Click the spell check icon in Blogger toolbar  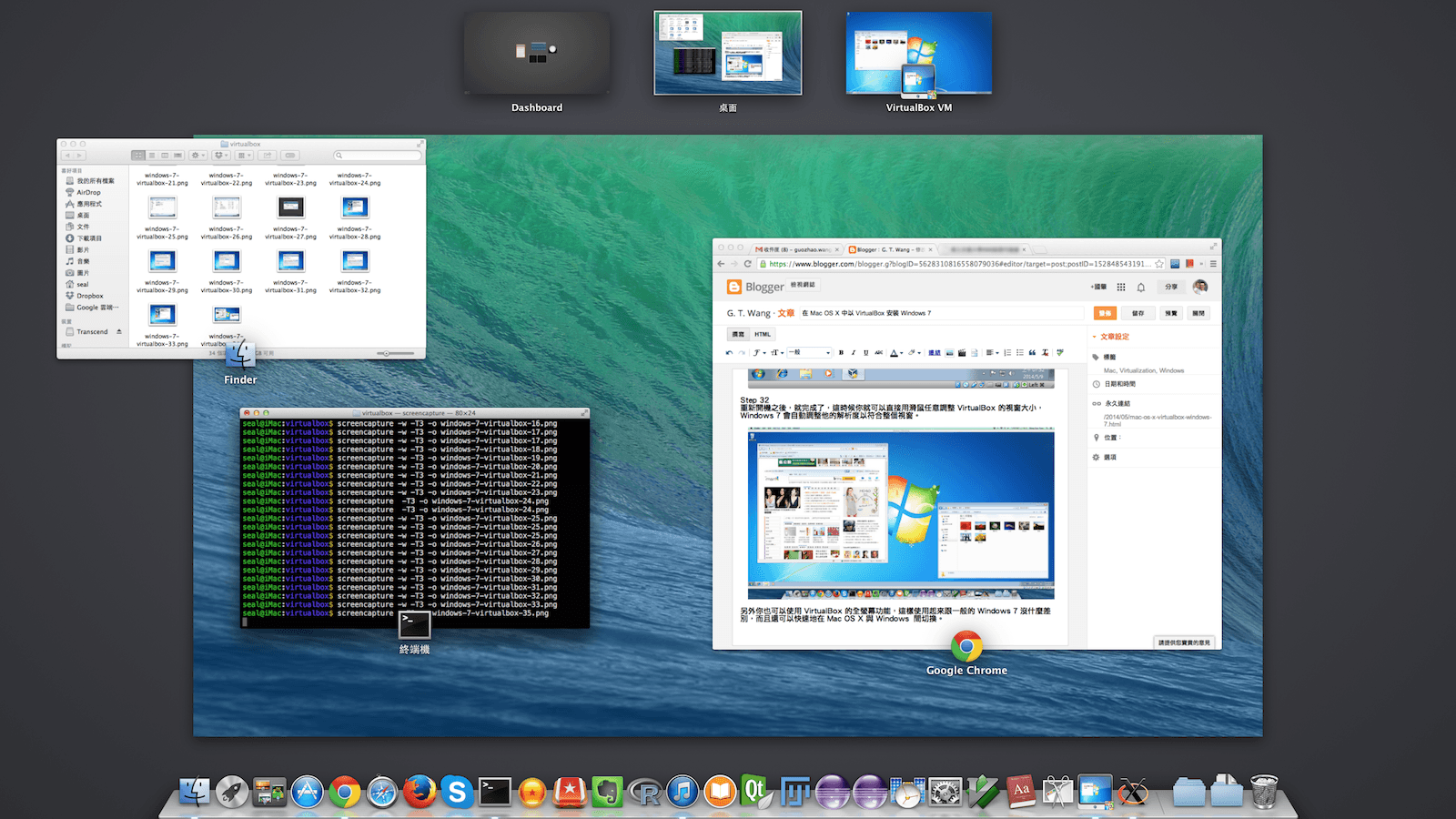coord(1061,353)
